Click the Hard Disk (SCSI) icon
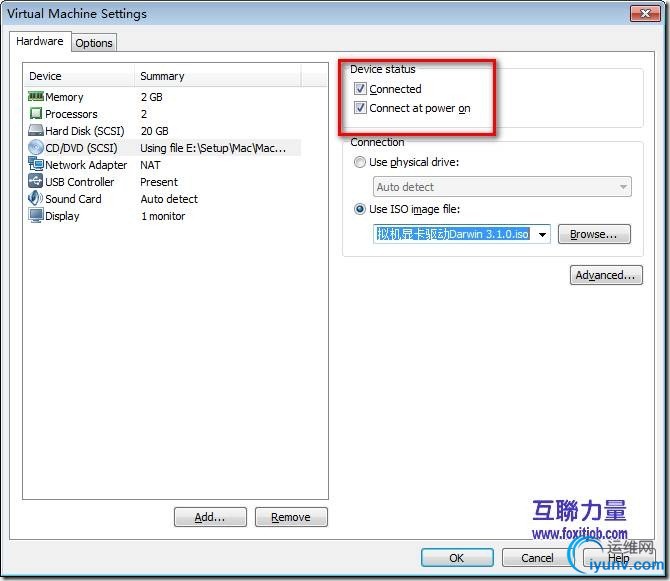 tap(36, 130)
